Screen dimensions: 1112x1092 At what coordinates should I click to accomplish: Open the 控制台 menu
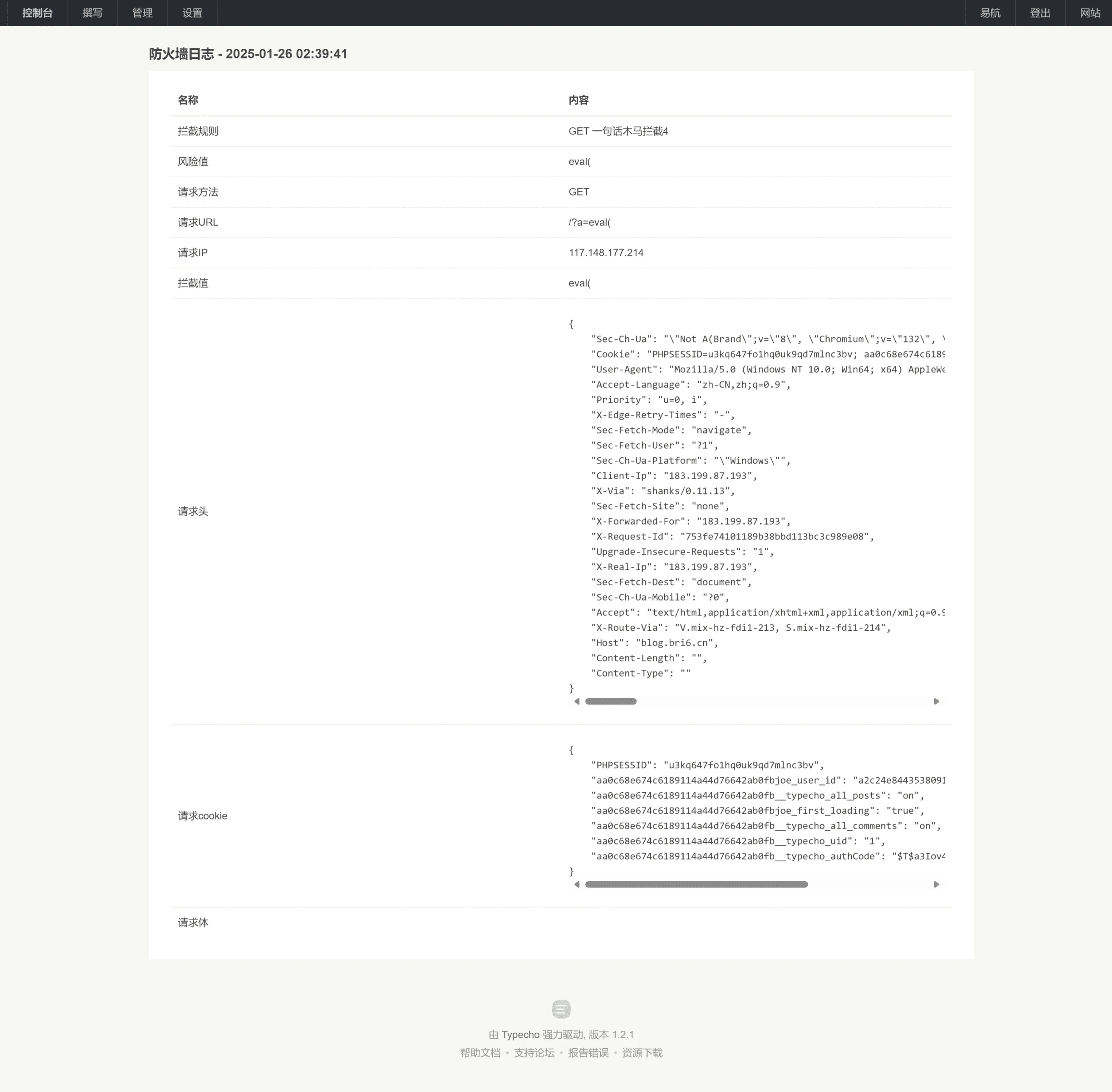[x=37, y=12]
